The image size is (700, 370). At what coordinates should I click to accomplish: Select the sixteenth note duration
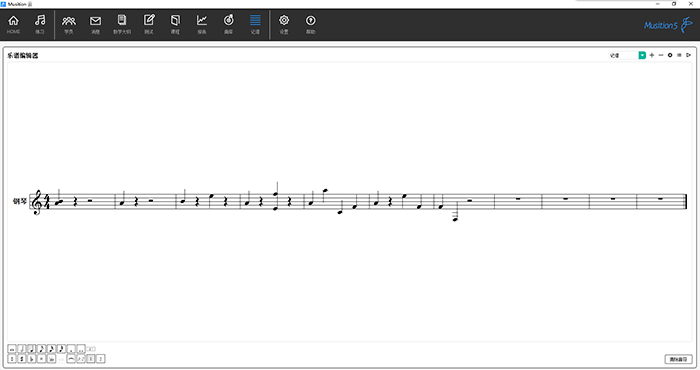point(51,349)
